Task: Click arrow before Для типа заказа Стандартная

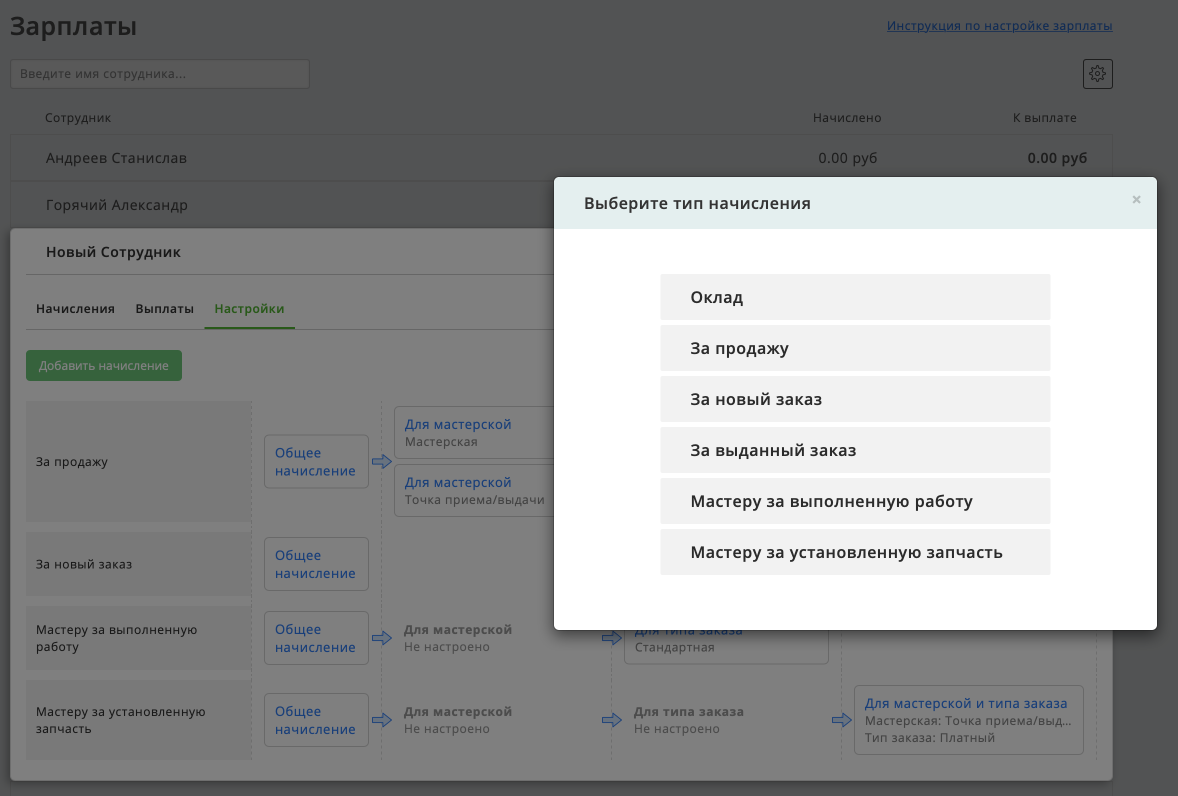Action: click(x=612, y=638)
